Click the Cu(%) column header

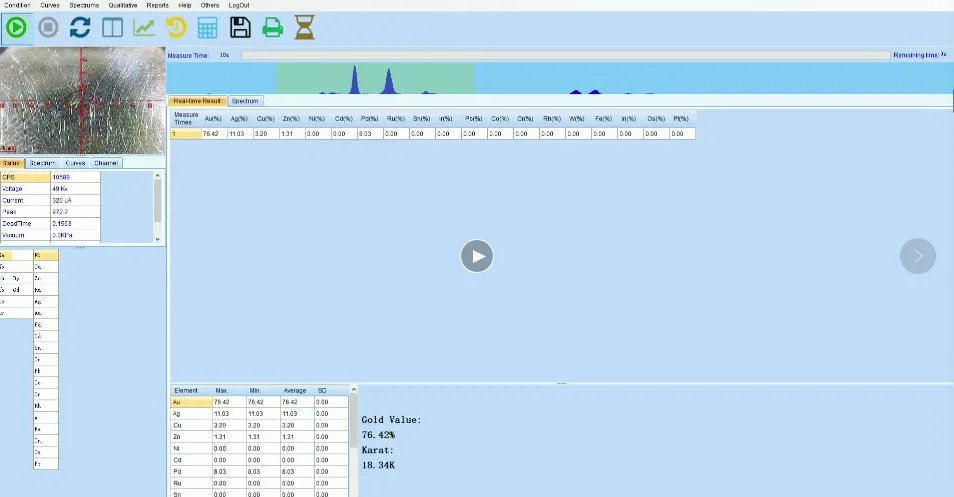(x=265, y=119)
